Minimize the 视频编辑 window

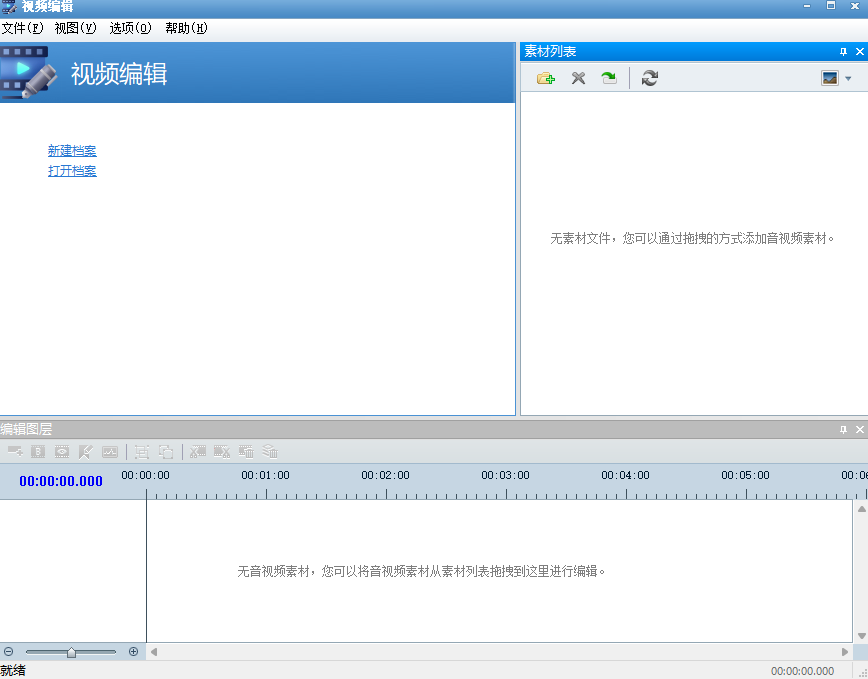point(807,6)
